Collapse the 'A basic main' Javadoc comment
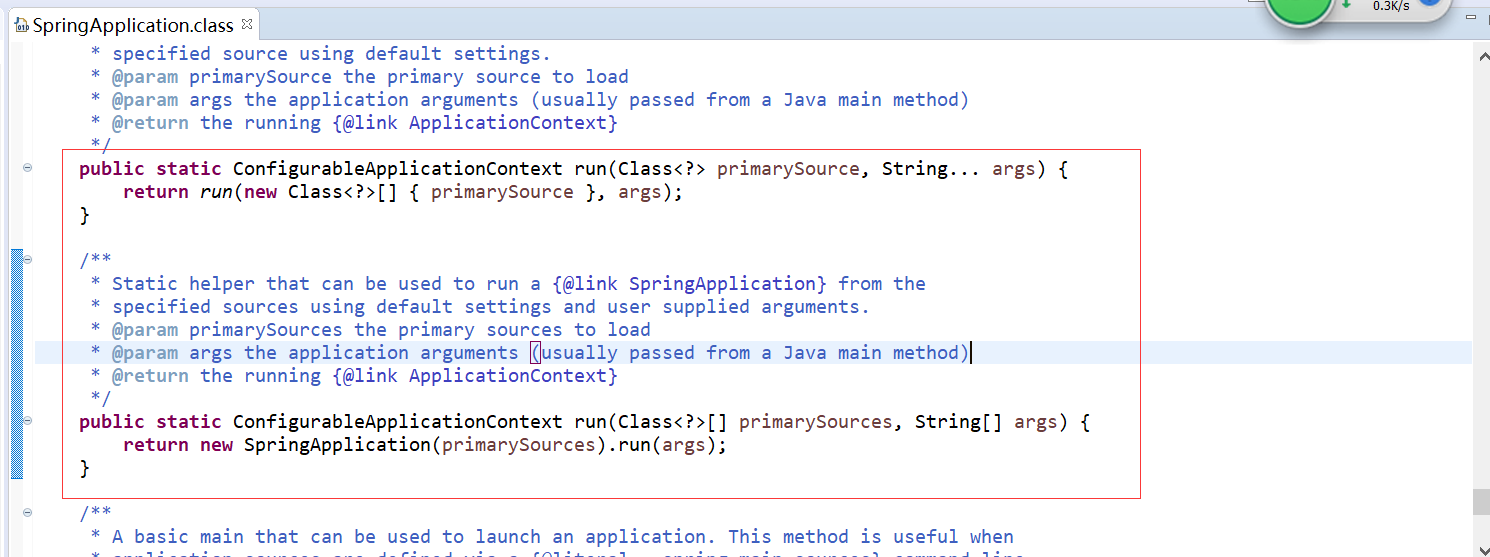1490x557 pixels. [x=27, y=513]
